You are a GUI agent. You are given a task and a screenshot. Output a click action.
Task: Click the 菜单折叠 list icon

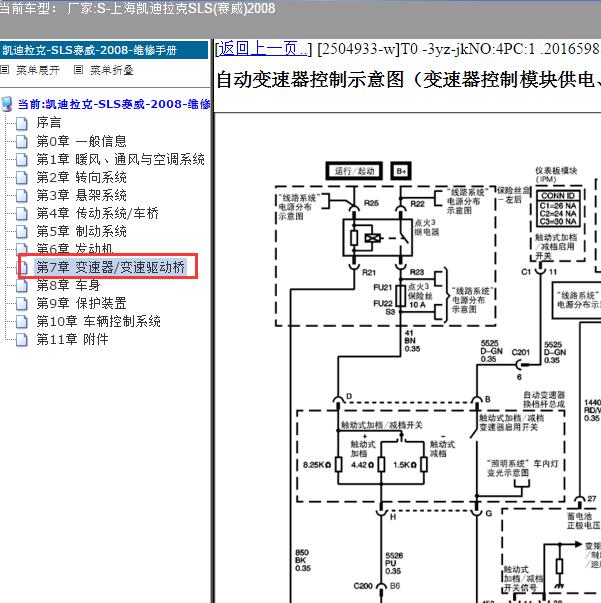[x=78, y=70]
